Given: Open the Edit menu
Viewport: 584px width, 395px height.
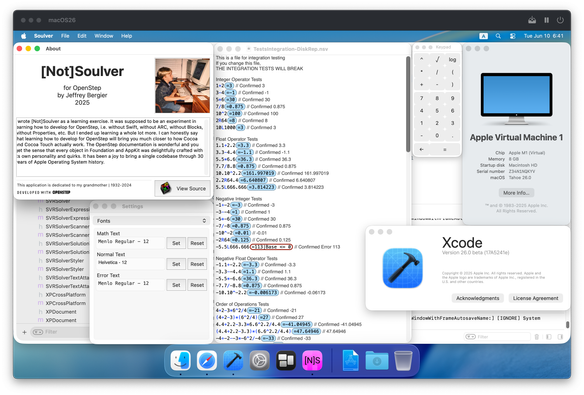Looking at the screenshot, I should (x=82, y=36).
